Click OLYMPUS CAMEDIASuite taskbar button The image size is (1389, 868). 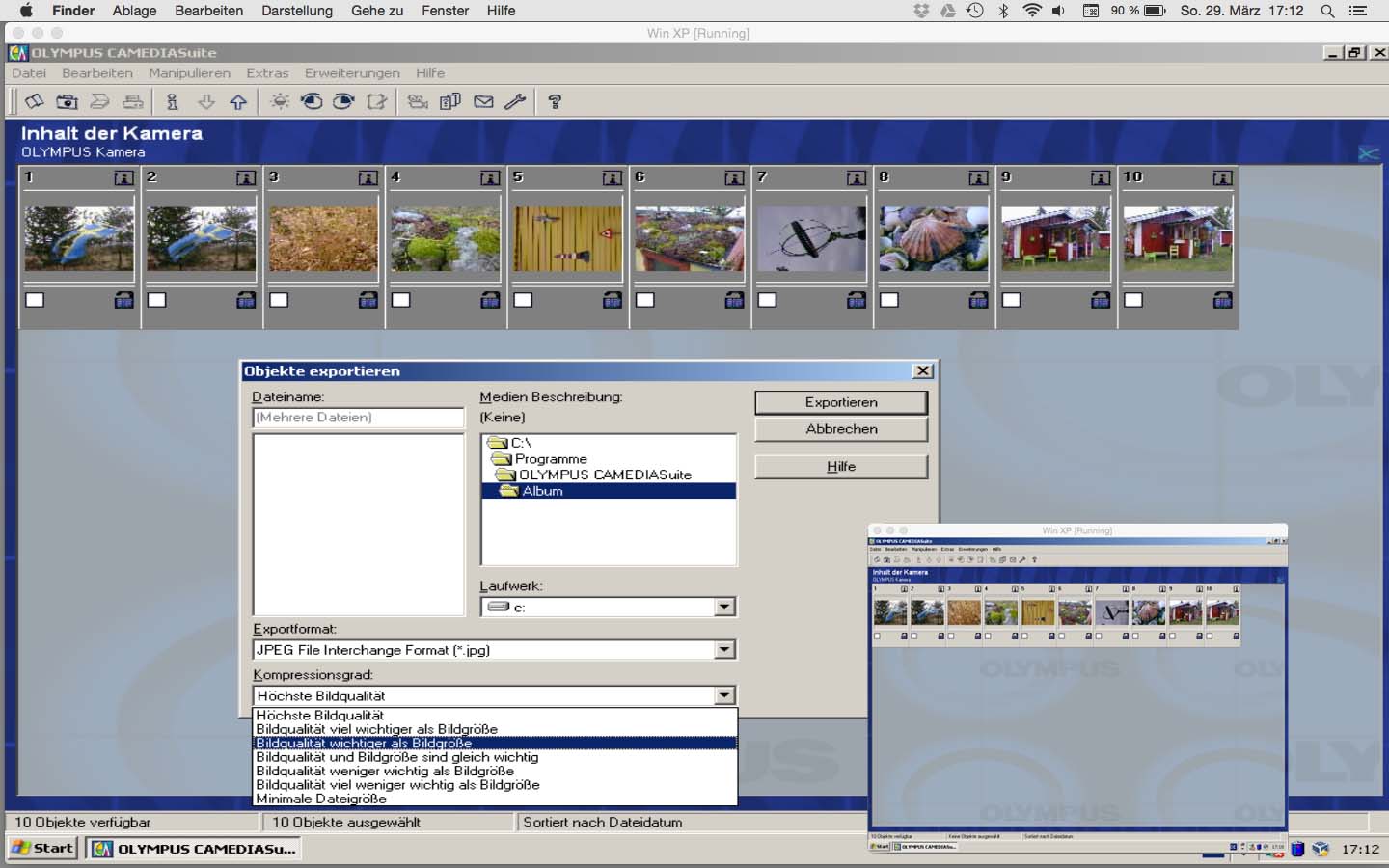[x=193, y=849]
